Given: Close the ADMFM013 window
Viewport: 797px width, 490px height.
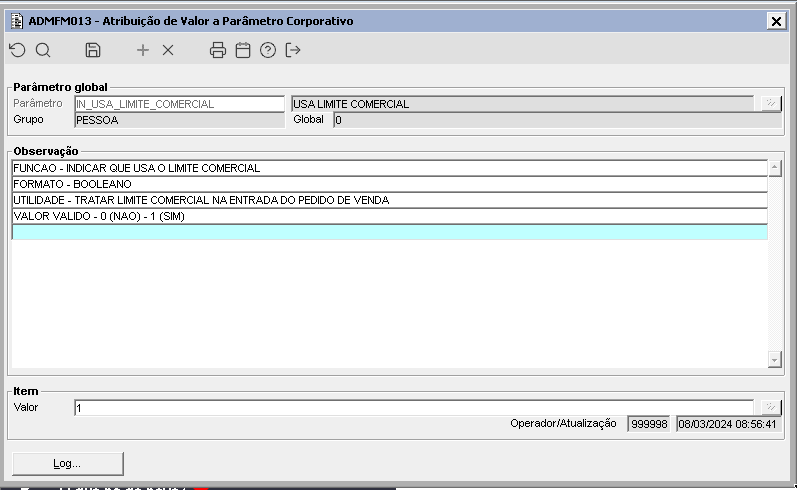Looking at the screenshot, I should 776,21.
